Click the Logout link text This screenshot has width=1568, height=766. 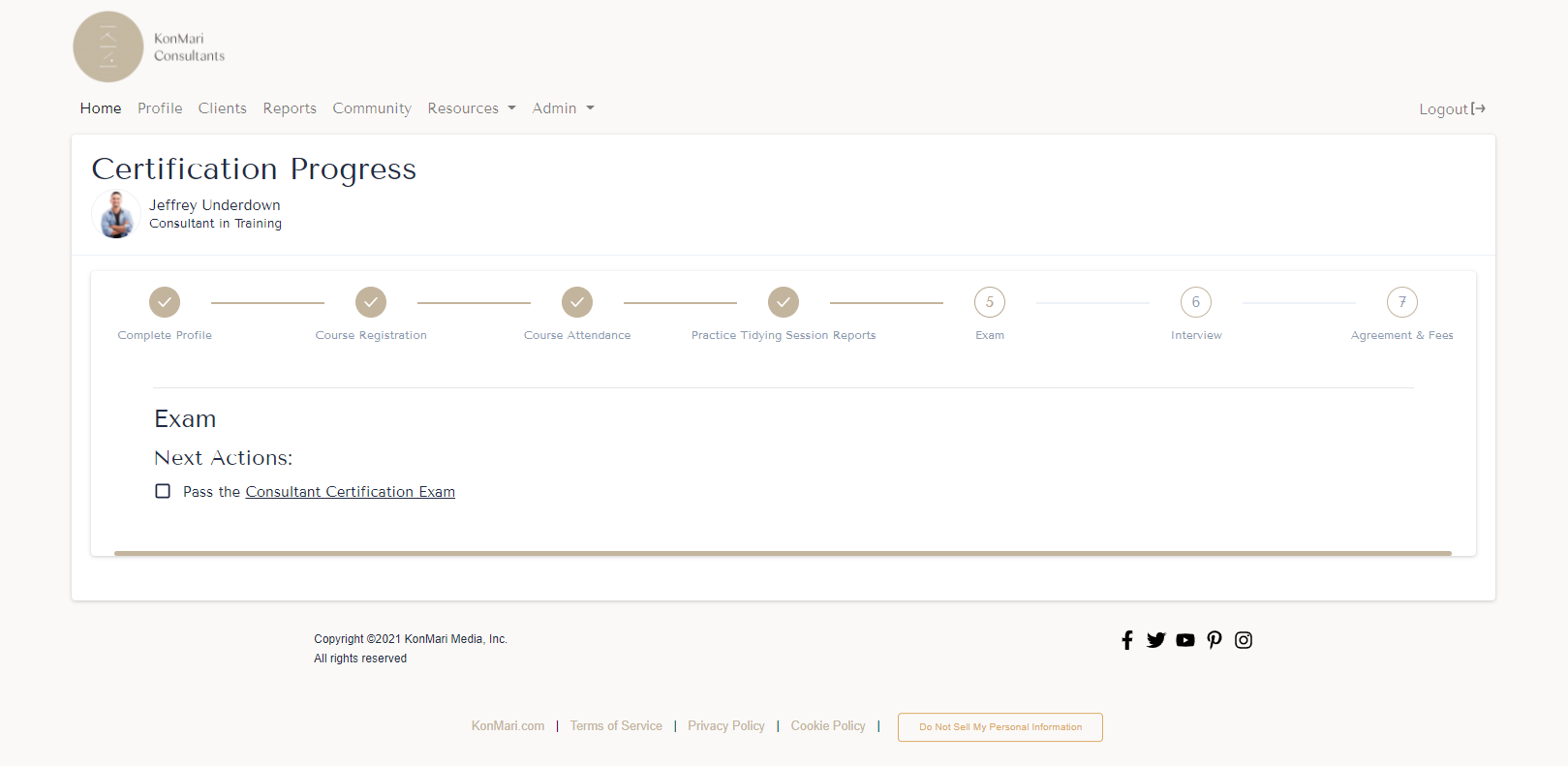coord(1444,109)
